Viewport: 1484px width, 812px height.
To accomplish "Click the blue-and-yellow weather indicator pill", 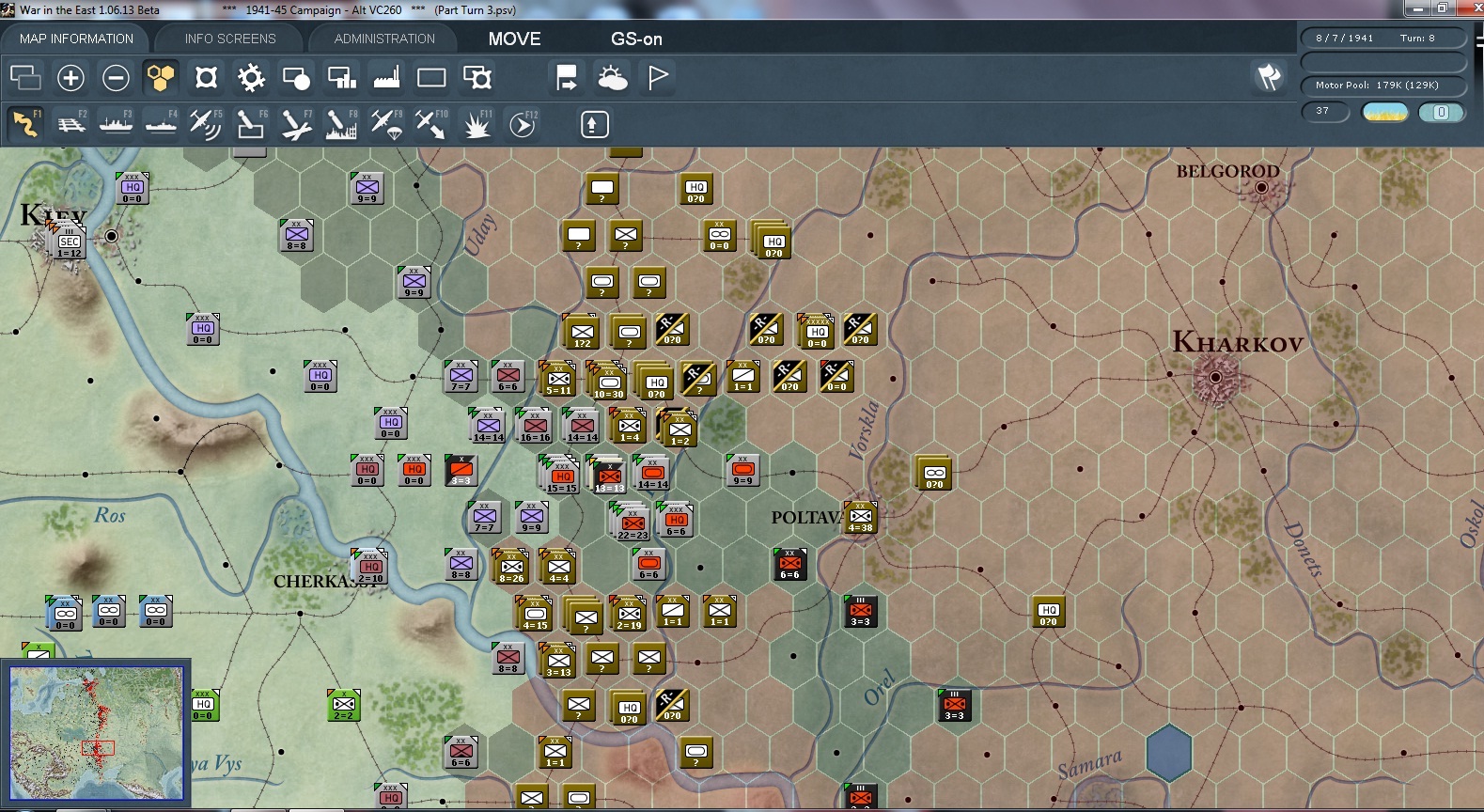I will pos(1385,112).
